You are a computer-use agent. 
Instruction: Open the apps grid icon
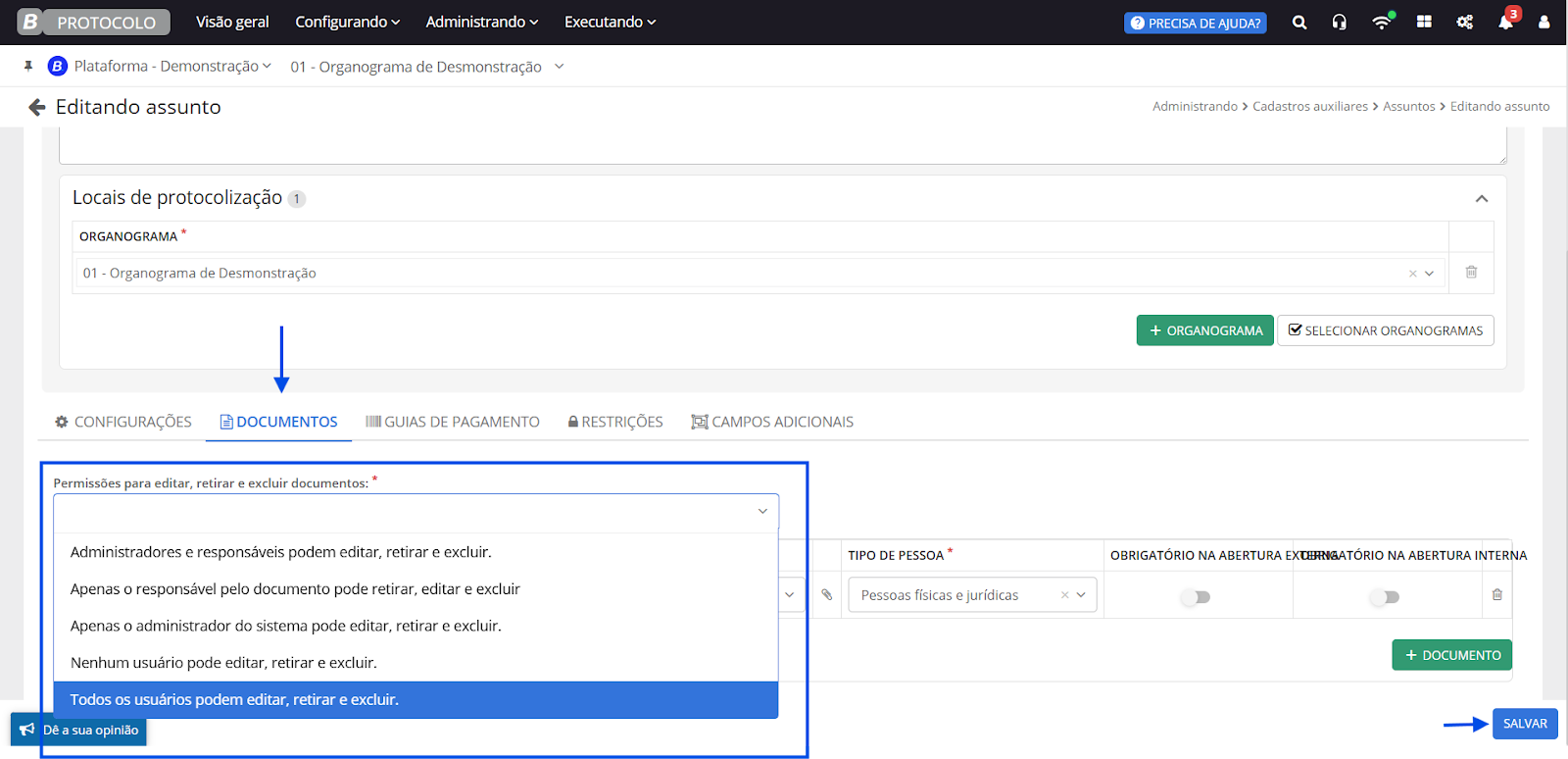1424,23
